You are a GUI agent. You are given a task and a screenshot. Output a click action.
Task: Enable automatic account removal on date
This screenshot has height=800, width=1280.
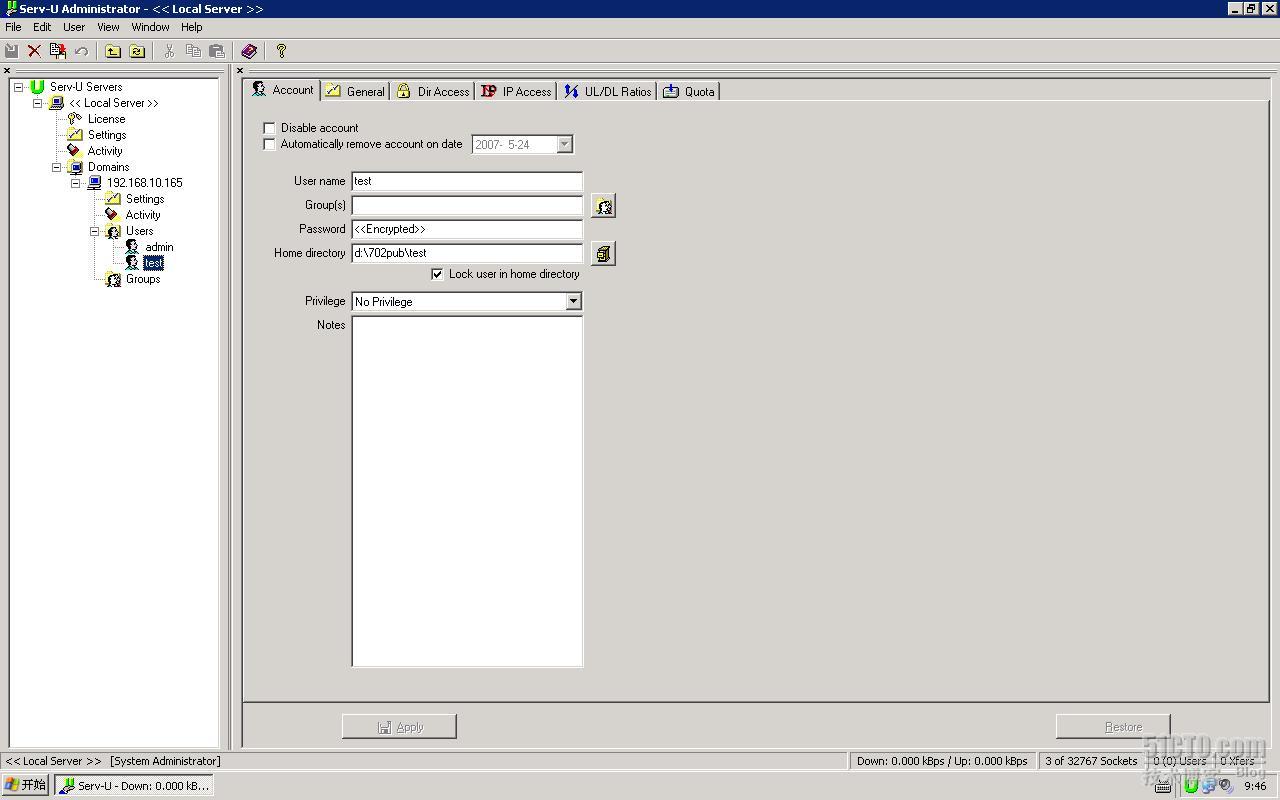269,144
